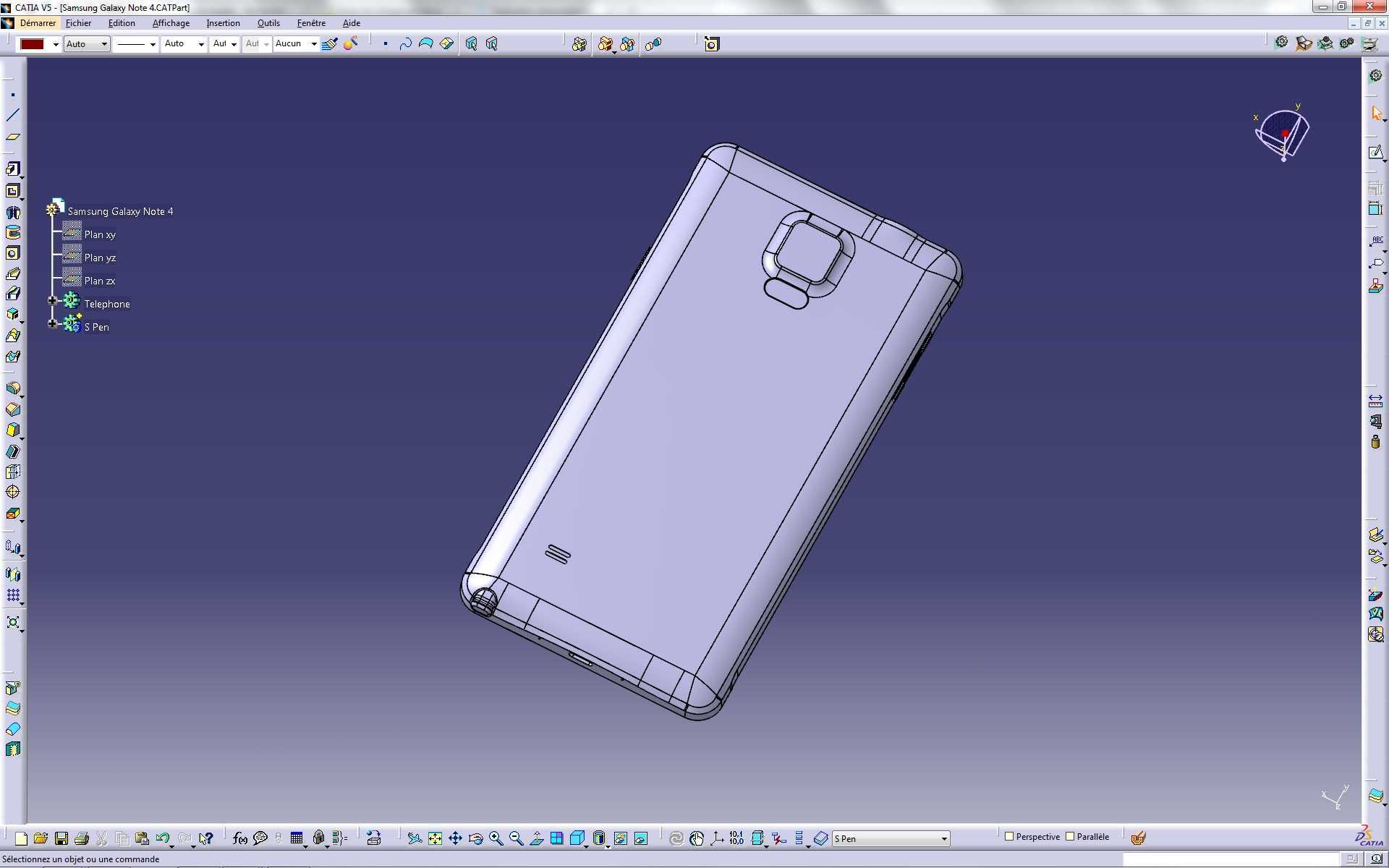This screenshot has width=1389, height=868.
Task: Zoom in on the model
Action: pos(496,838)
